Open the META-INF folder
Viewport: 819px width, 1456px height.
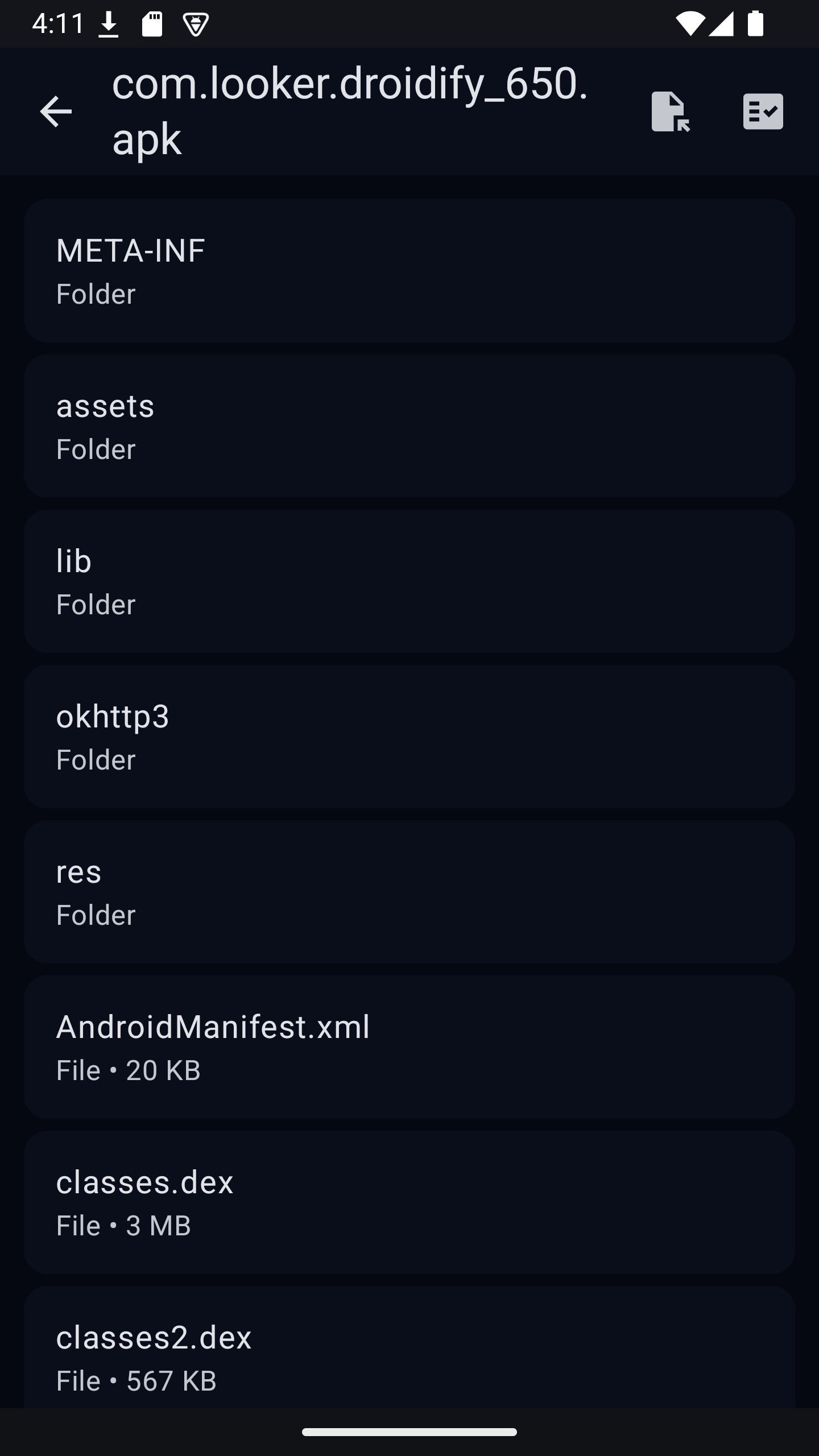[x=409, y=271]
